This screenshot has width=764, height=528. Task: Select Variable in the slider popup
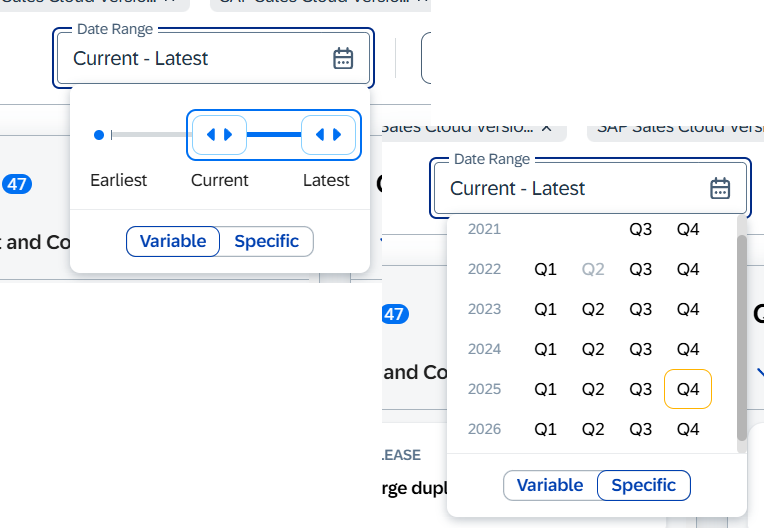pos(173,241)
